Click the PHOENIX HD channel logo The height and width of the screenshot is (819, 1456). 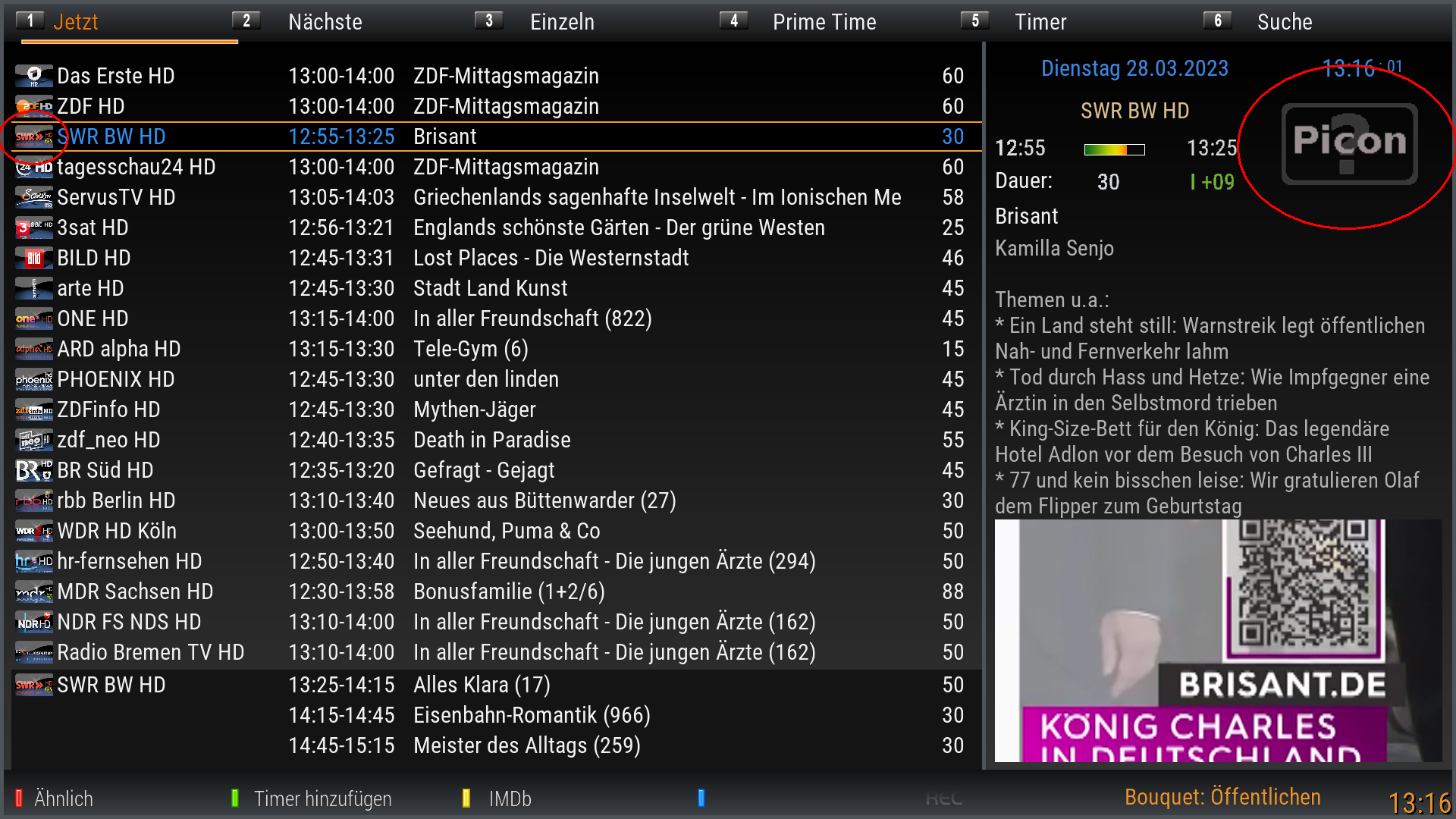tap(34, 379)
